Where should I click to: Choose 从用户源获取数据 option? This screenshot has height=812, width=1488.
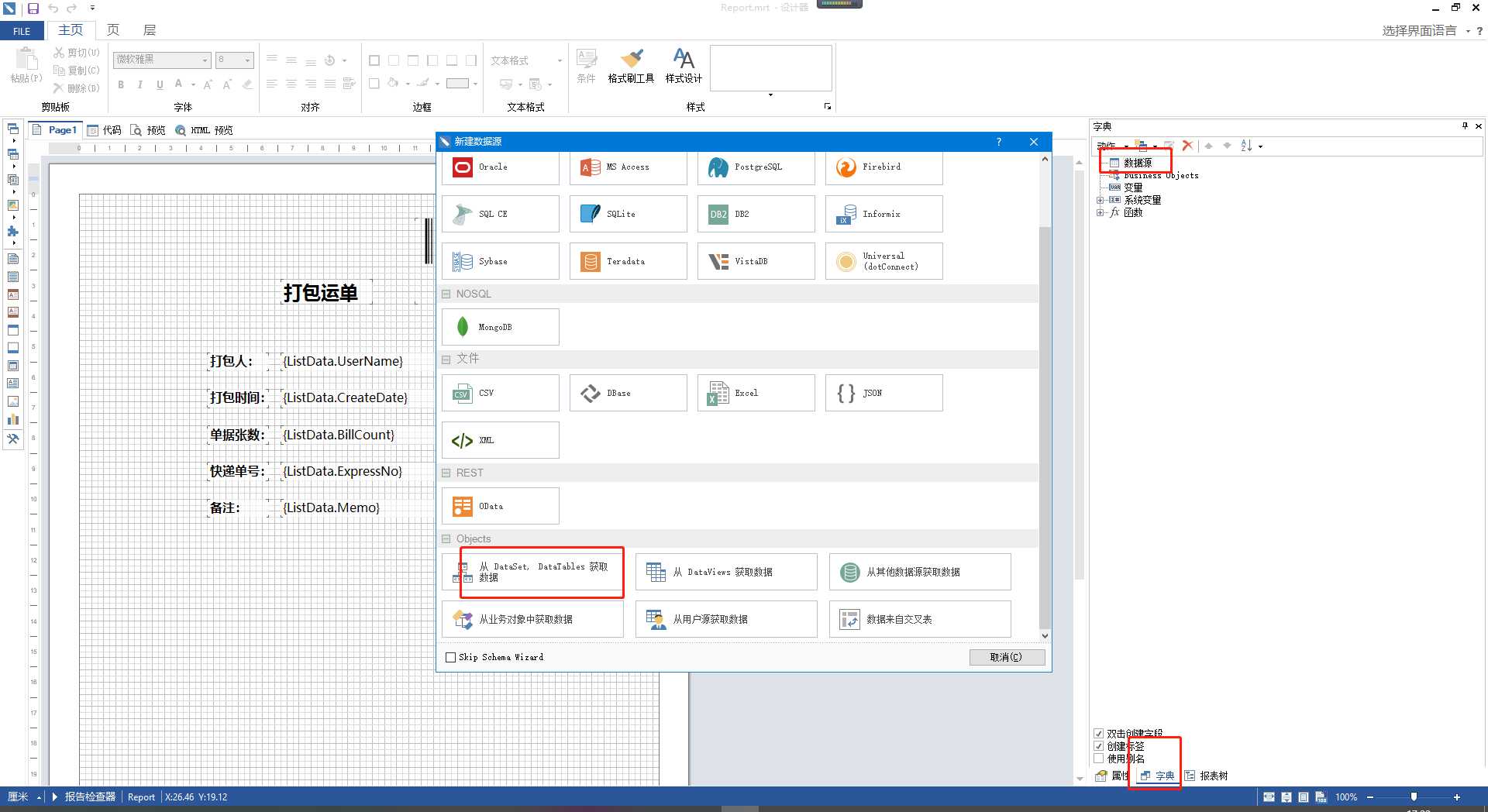click(x=726, y=619)
